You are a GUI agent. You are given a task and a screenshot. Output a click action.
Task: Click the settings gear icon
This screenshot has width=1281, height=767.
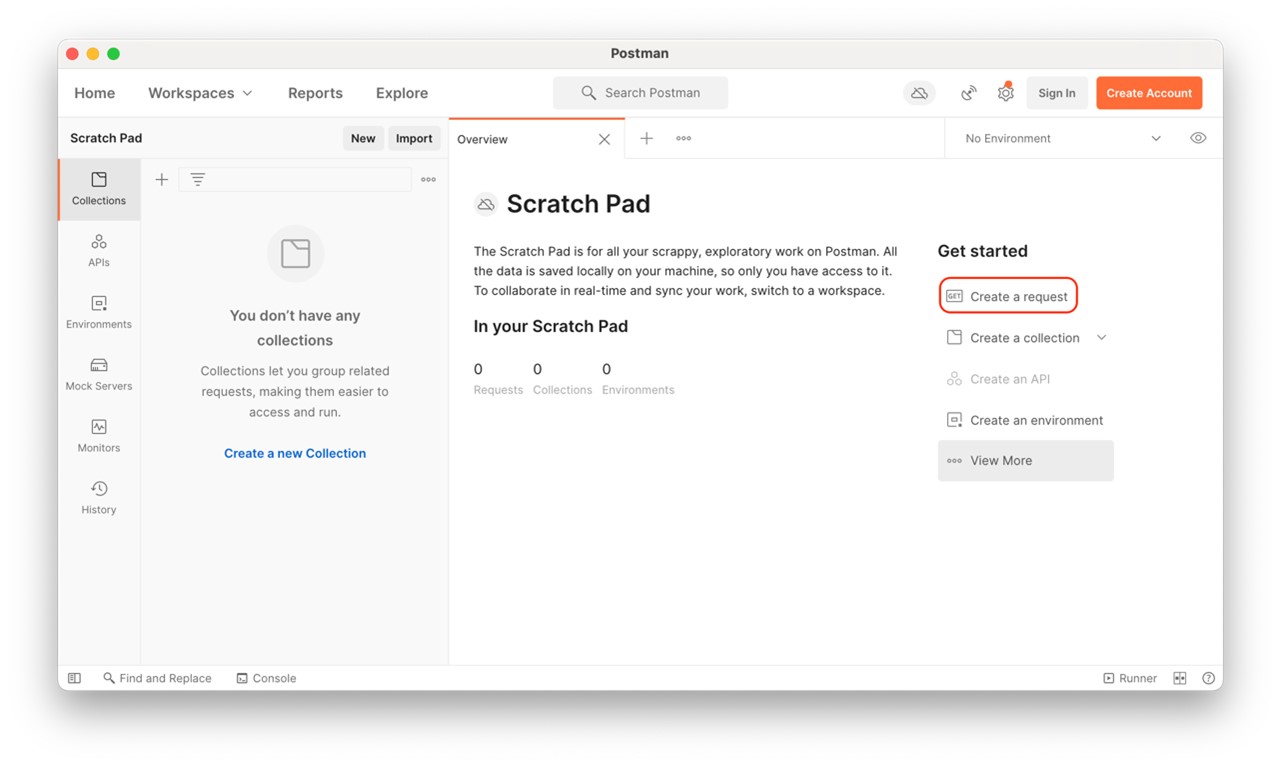[x=1005, y=93]
